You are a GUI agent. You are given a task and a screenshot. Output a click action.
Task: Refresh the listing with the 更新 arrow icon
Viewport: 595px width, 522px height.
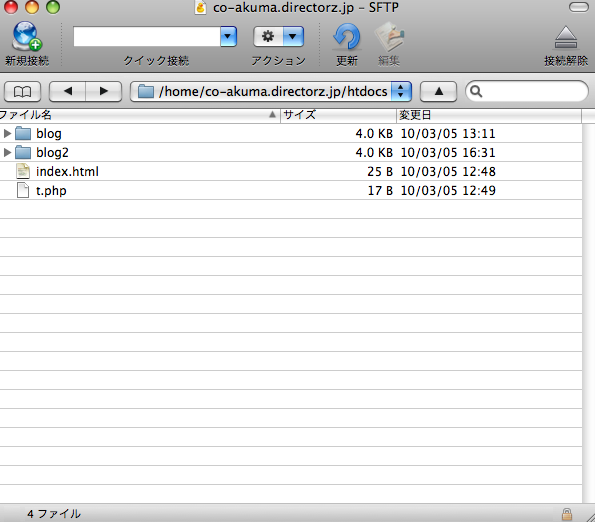point(346,37)
